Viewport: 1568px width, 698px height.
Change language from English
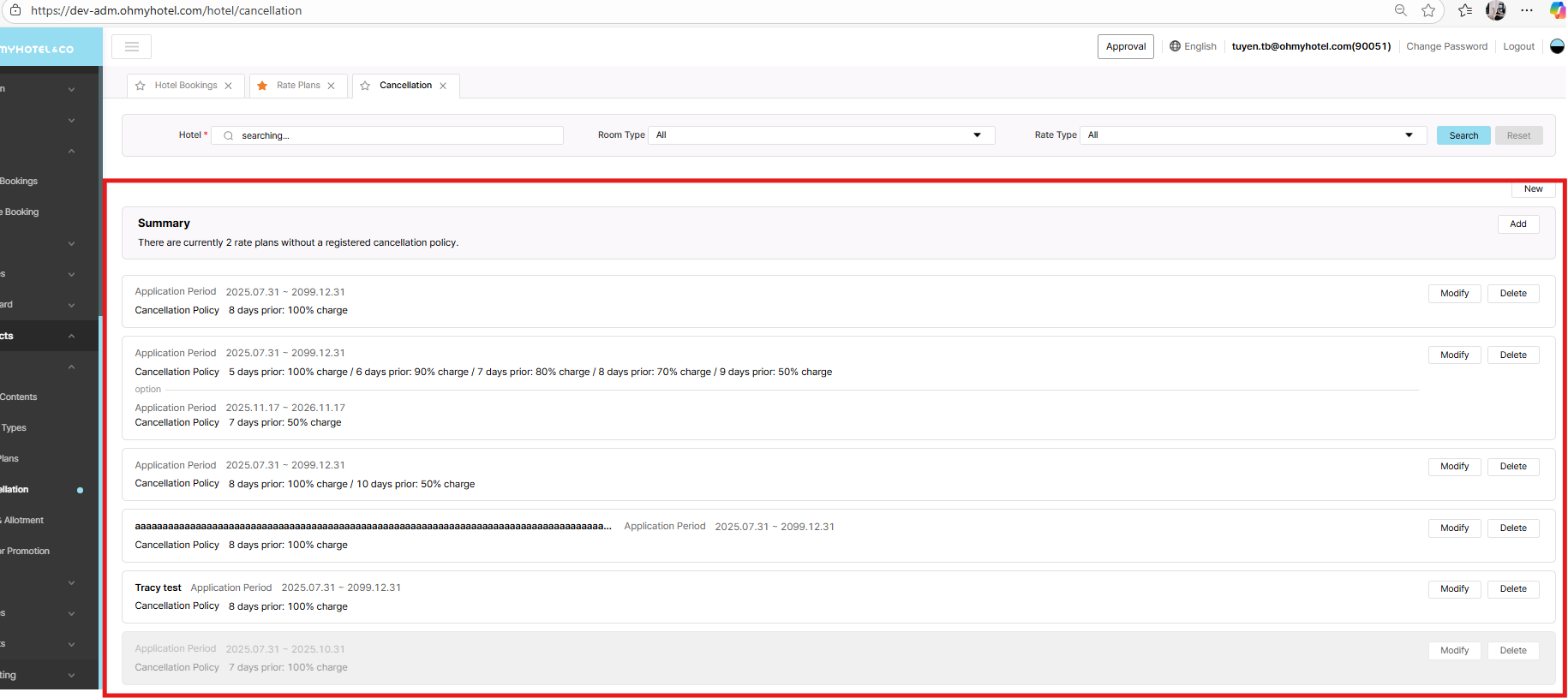click(x=1200, y=46)
